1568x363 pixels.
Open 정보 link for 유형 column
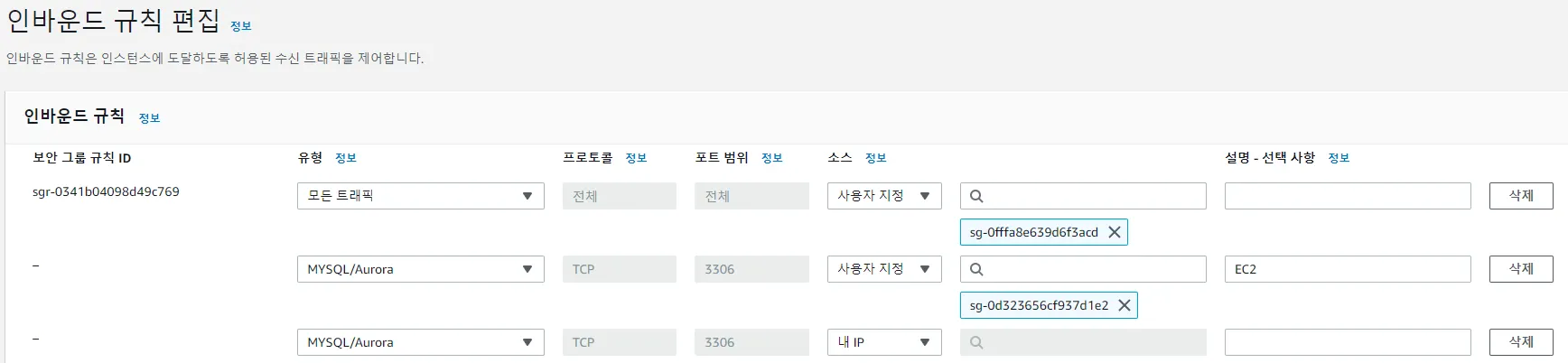[346, 158]
